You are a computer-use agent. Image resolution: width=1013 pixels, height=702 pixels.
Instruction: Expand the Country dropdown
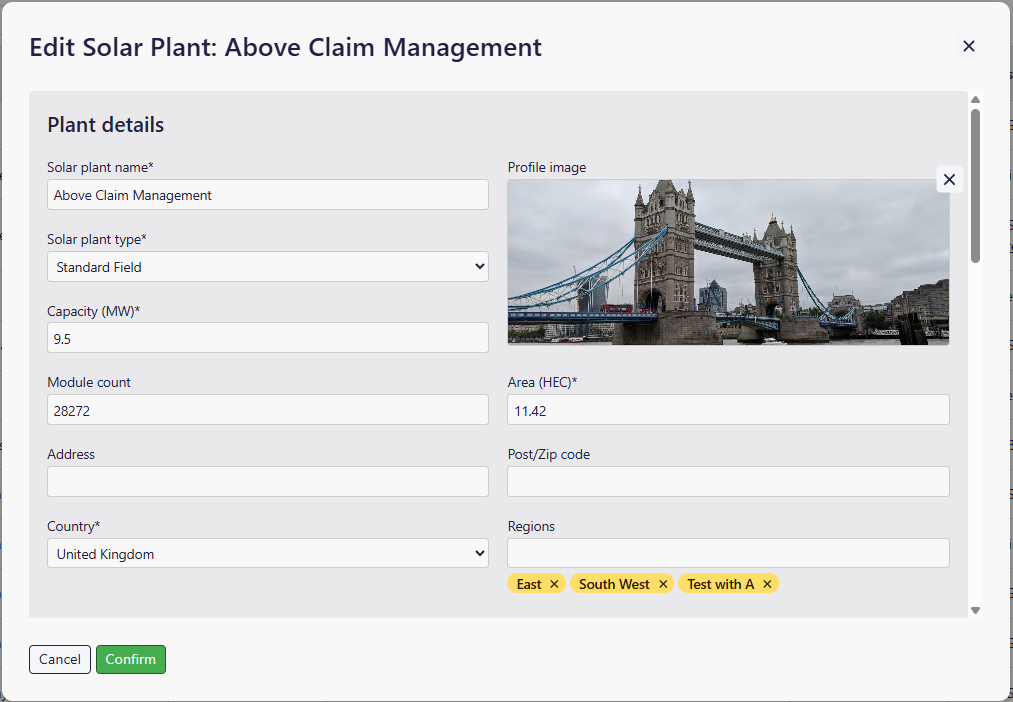tap(268, 554)
